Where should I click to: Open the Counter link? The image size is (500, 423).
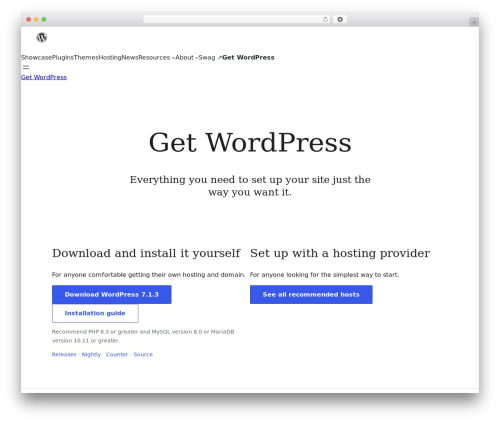[117, 354]
